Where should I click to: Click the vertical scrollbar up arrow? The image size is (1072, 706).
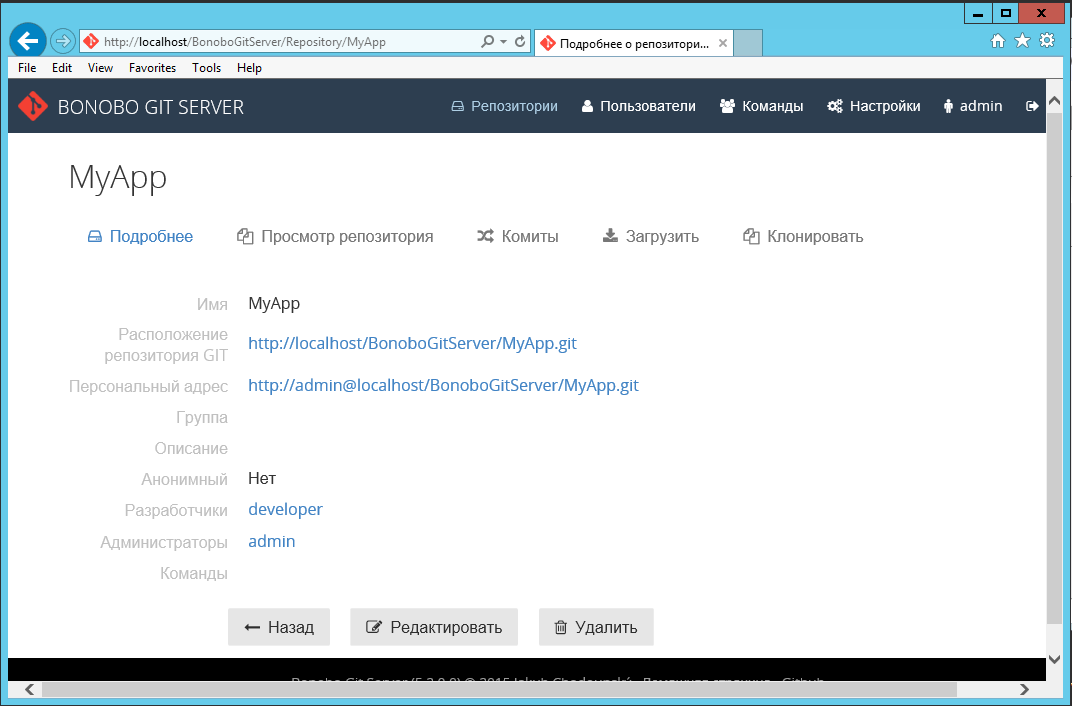click(1054, 101)
